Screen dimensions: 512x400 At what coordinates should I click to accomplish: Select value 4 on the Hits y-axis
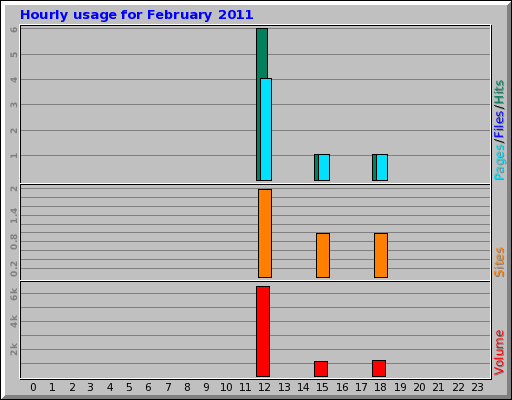[x=14, y=80]
